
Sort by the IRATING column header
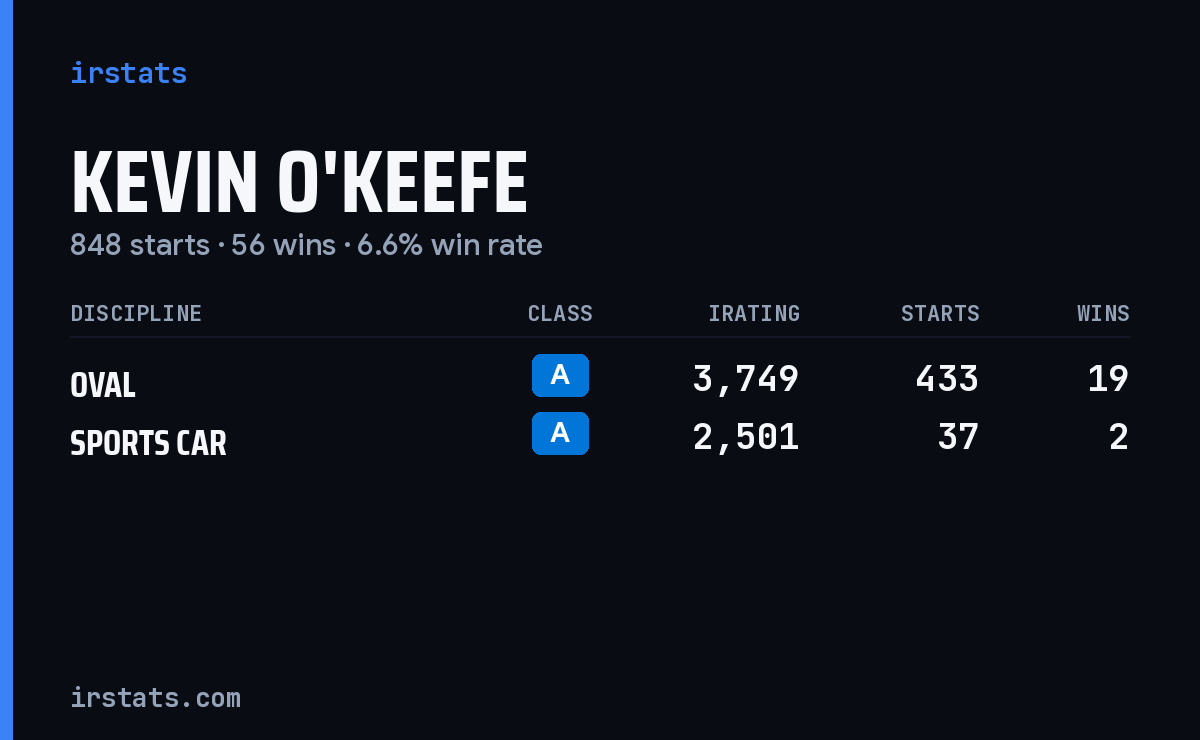click(754, 313)
